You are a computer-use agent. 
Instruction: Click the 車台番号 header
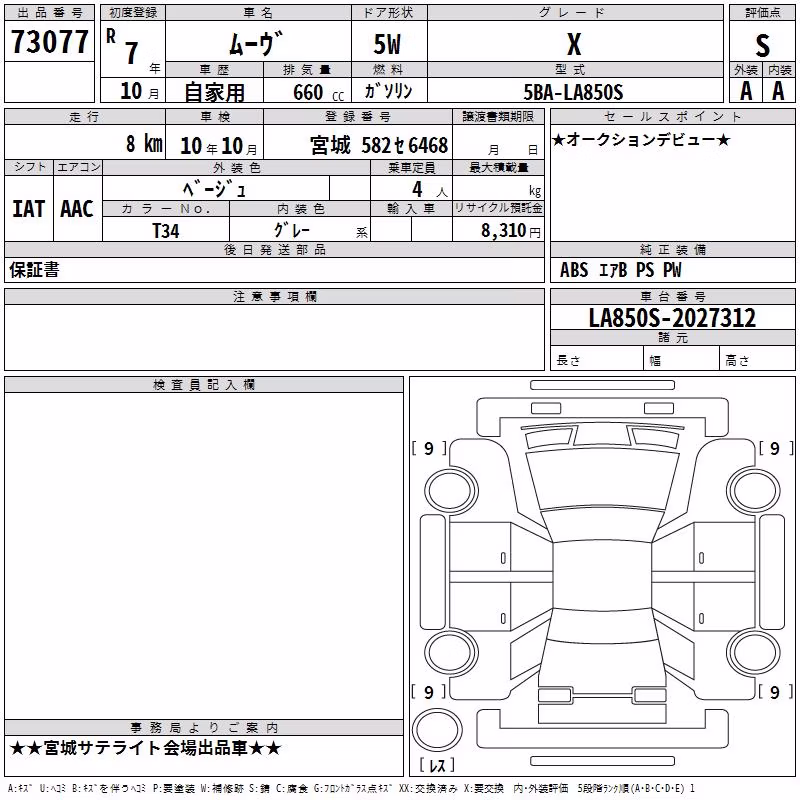(672, 296)
